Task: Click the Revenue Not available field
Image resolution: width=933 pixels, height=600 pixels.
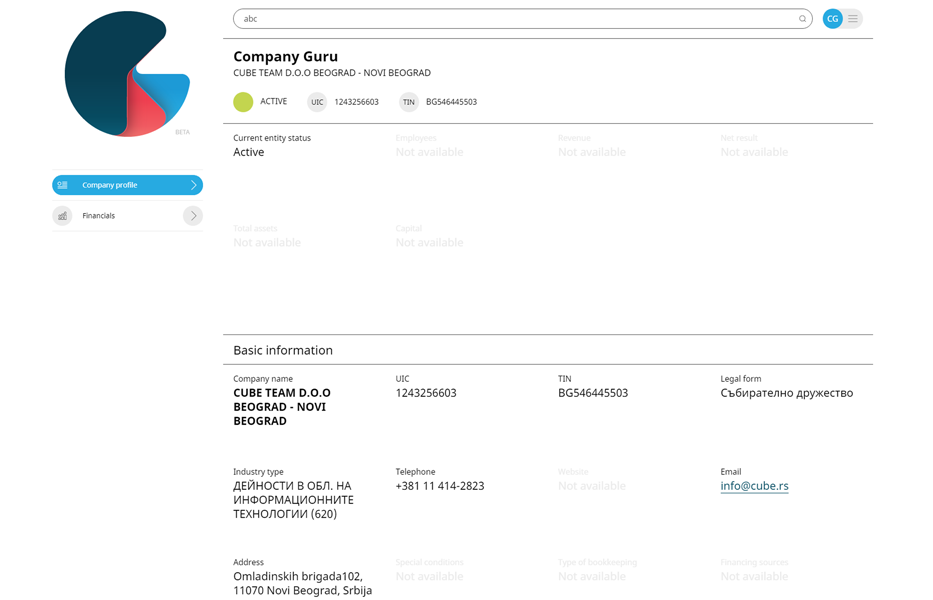Action: [x=591, y=152]
